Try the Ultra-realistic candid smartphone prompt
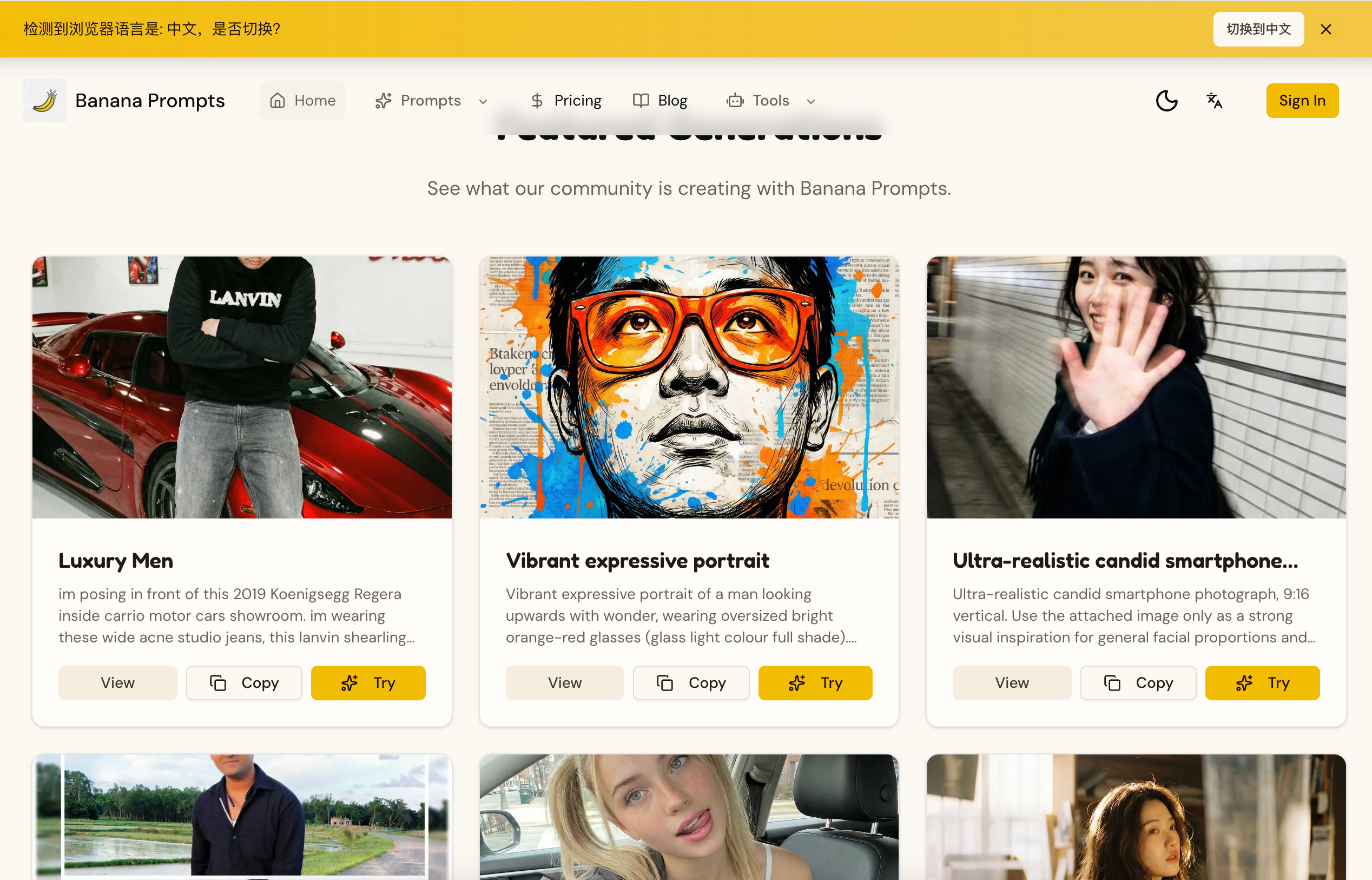This screenshot has height=880, width=1372. (1262, 682)
